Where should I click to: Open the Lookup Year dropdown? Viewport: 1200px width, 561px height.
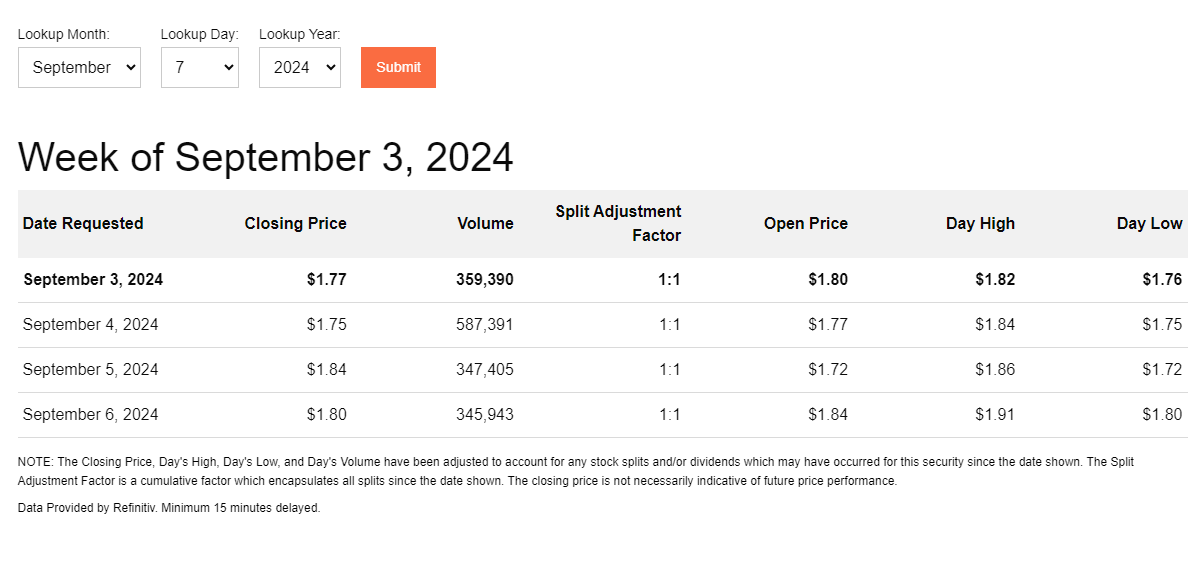click(299, 67)
